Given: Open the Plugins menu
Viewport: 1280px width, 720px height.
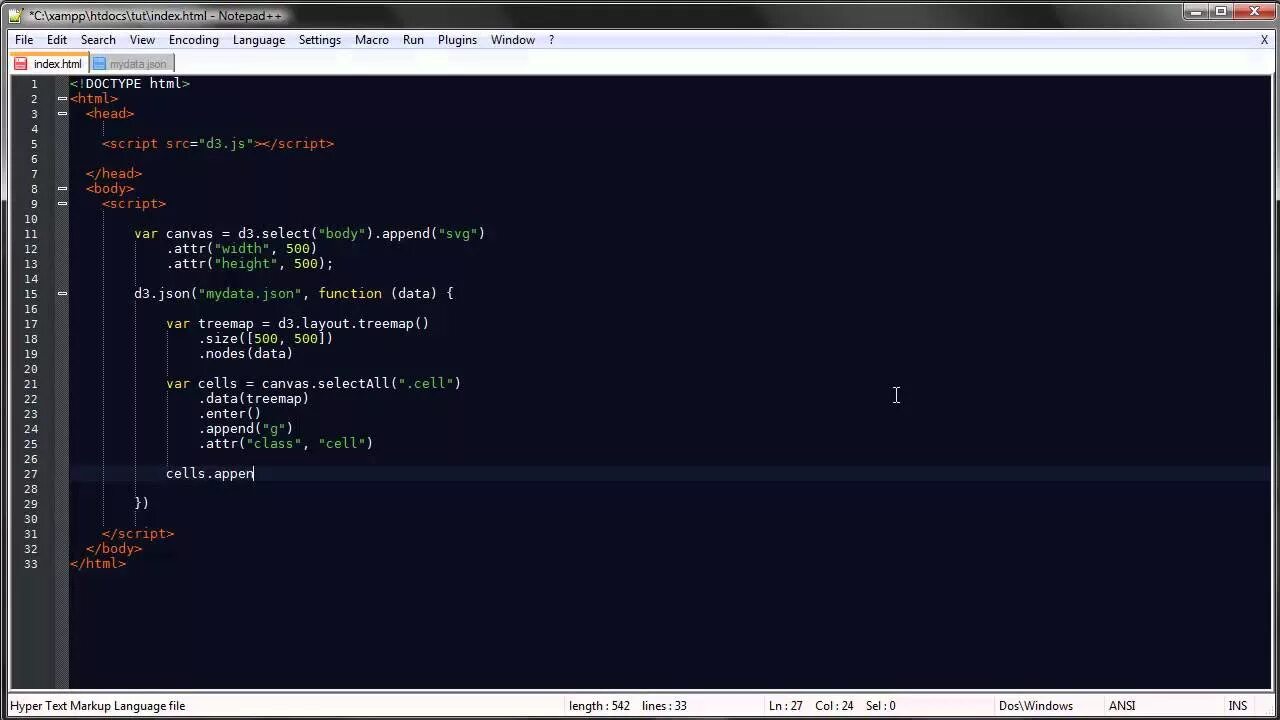Looking at the screenshot, I should [457, 40].
